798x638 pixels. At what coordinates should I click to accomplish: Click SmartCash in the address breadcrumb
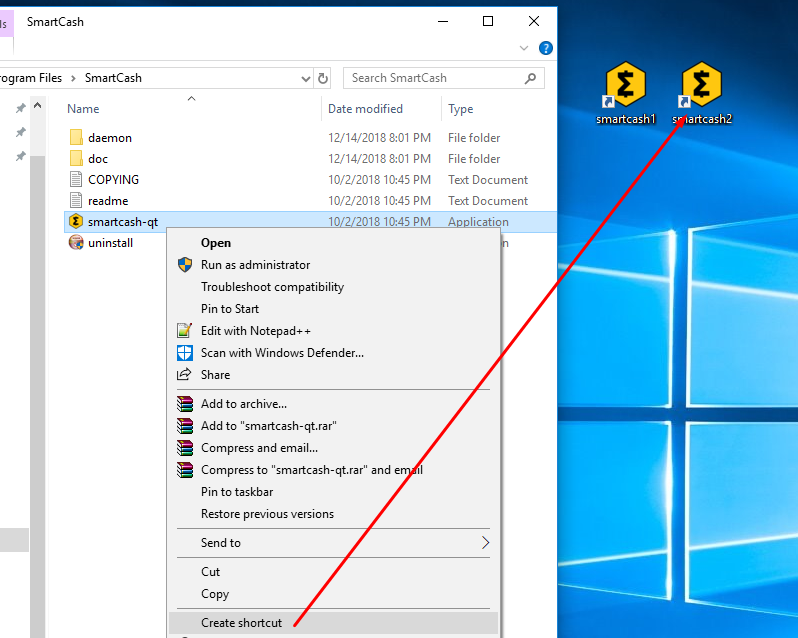(x=113, y=78)
